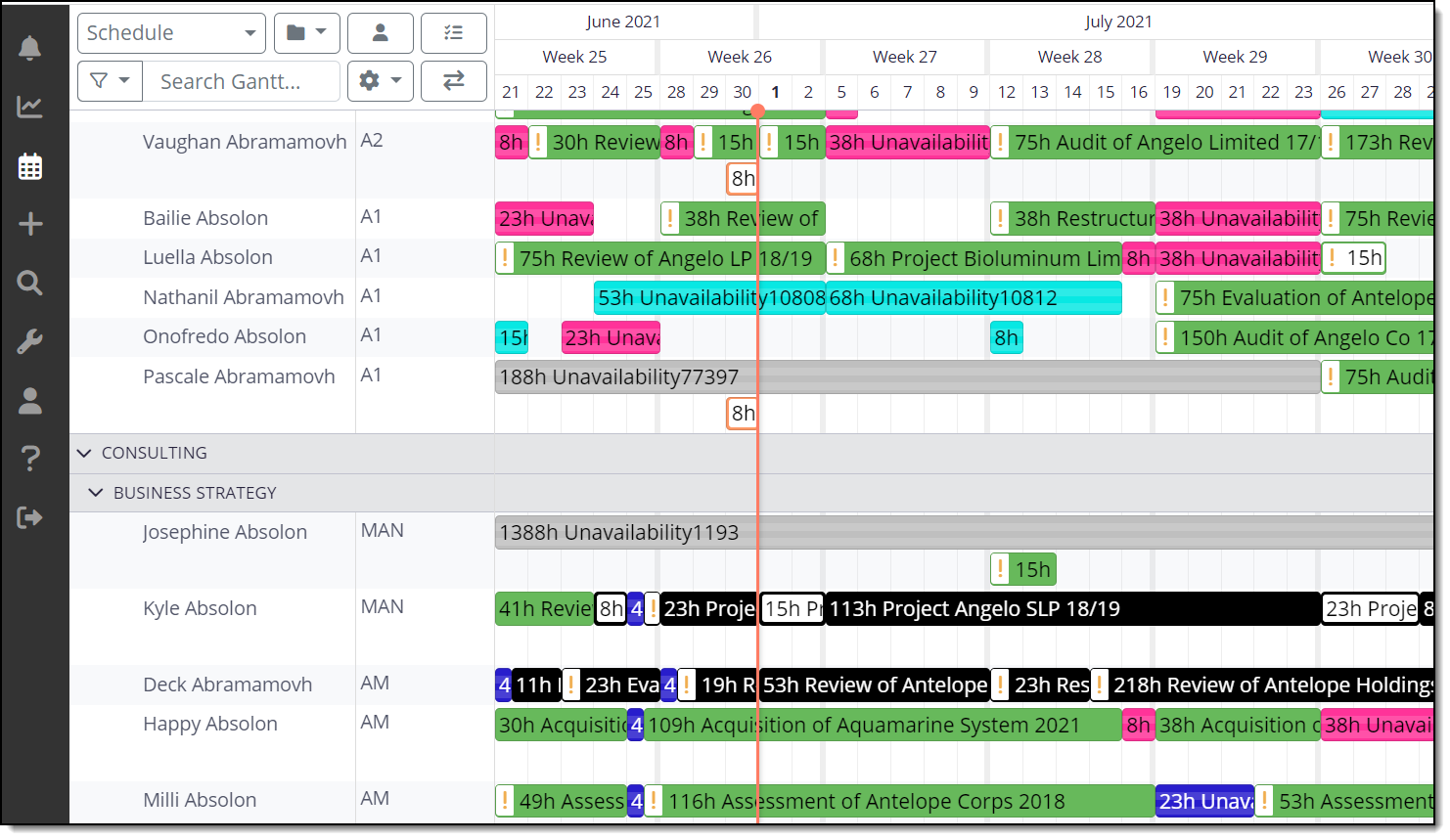Click the plus add icon in sidebar
The width and height of the screenshot is (1450, 840).
coord(30,224)
